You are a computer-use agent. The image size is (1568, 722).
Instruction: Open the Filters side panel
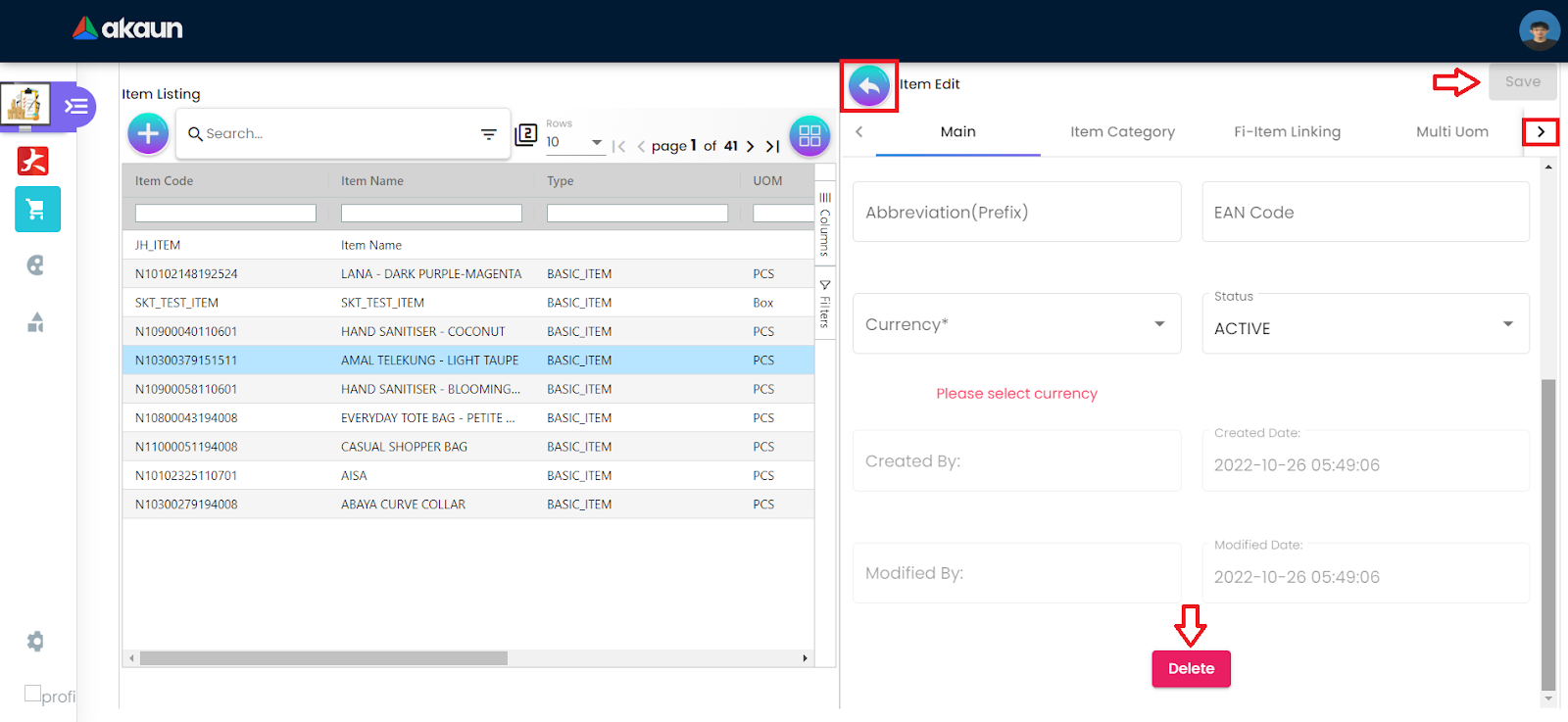(x=825, y=305)
